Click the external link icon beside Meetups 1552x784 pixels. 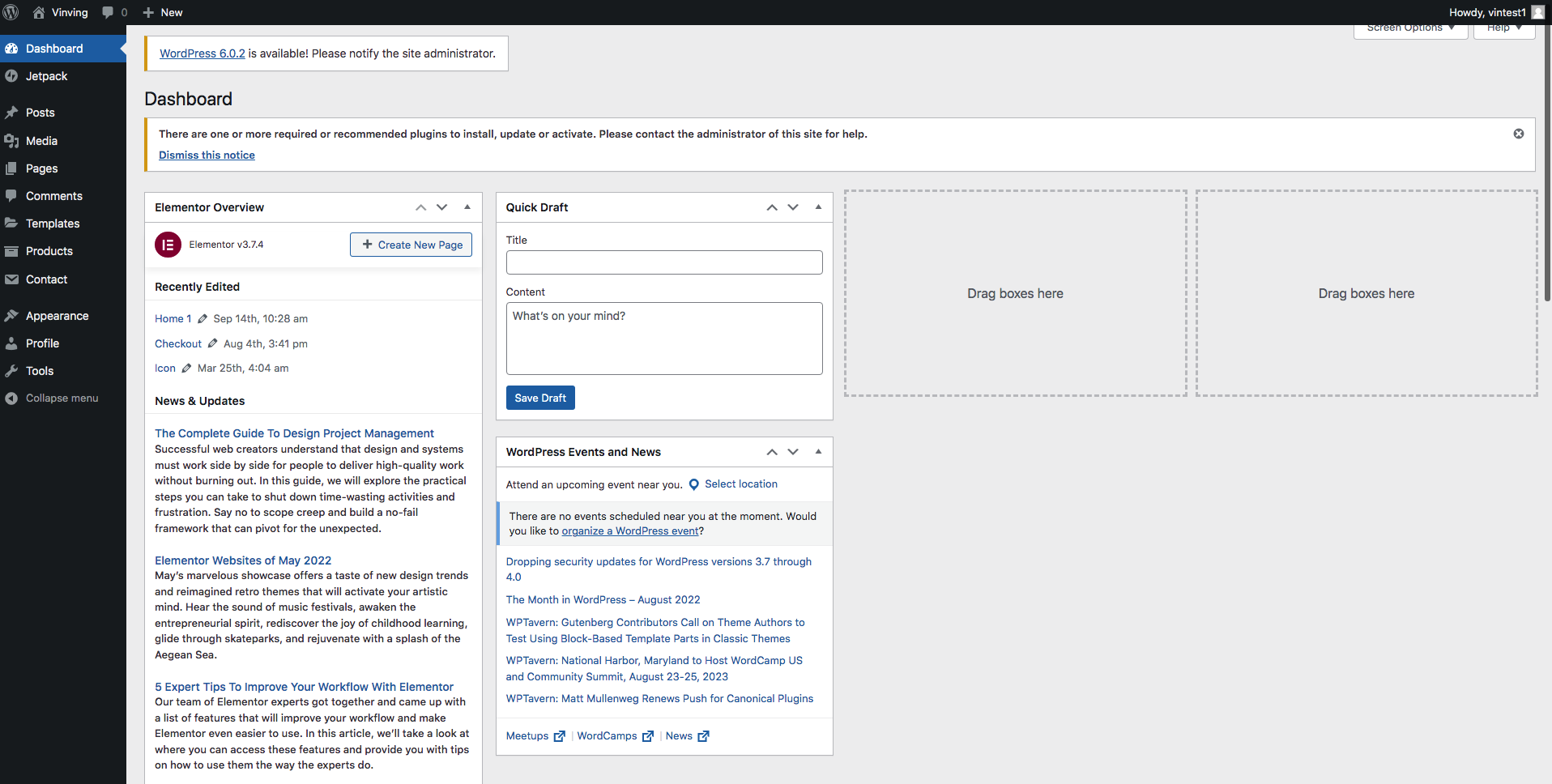click(x=559, y=736)
